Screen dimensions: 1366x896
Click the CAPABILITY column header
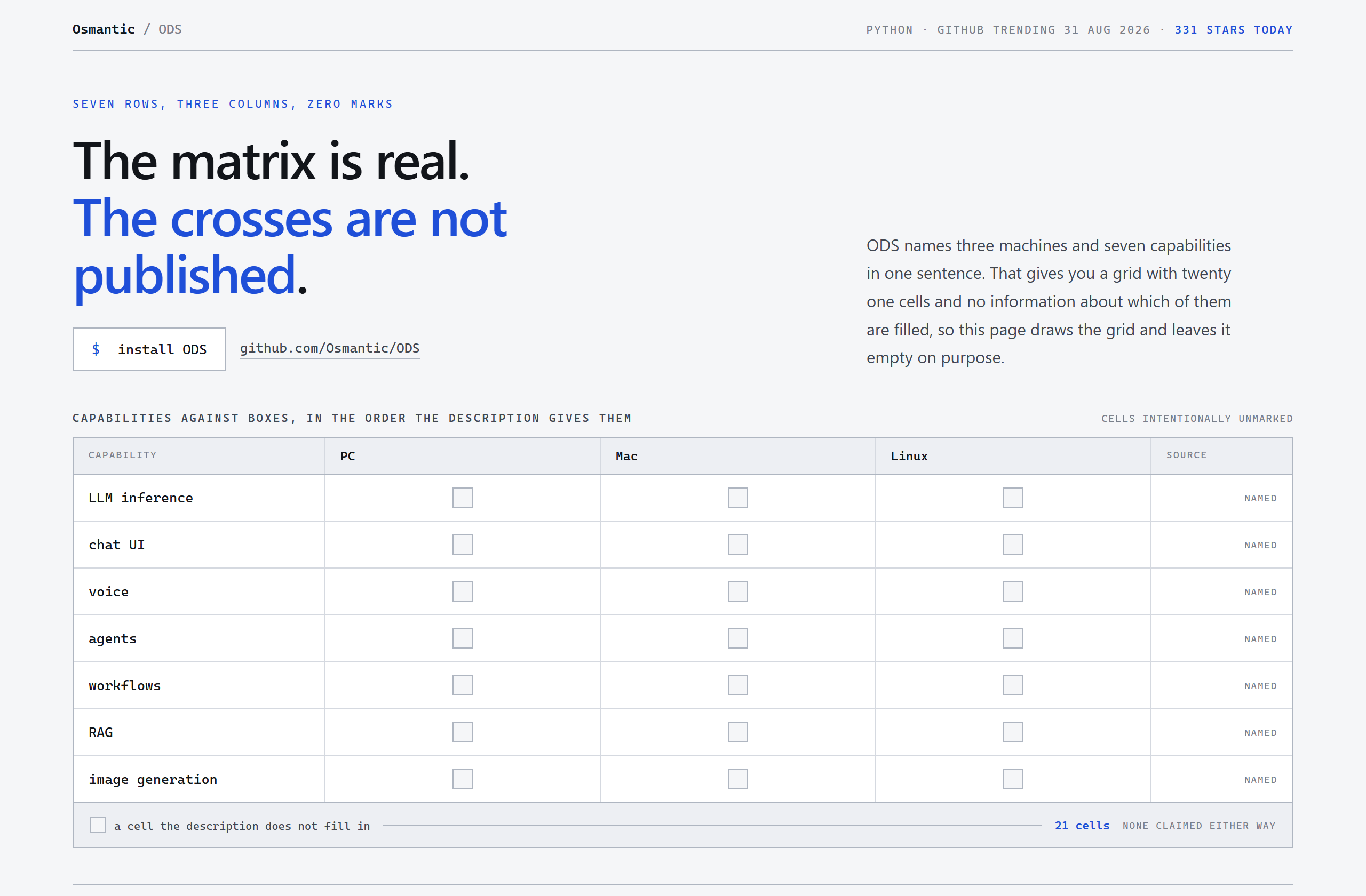coord(122,455)
